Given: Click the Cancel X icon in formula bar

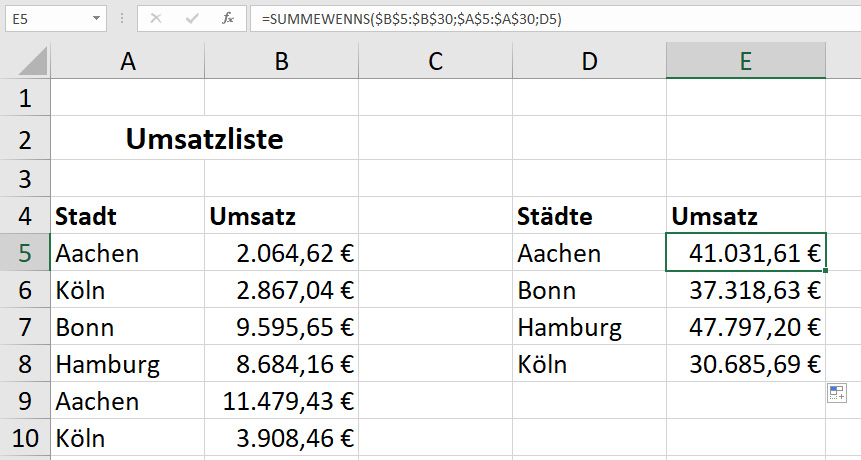Looking at the screenshot, I should [156, 19].
